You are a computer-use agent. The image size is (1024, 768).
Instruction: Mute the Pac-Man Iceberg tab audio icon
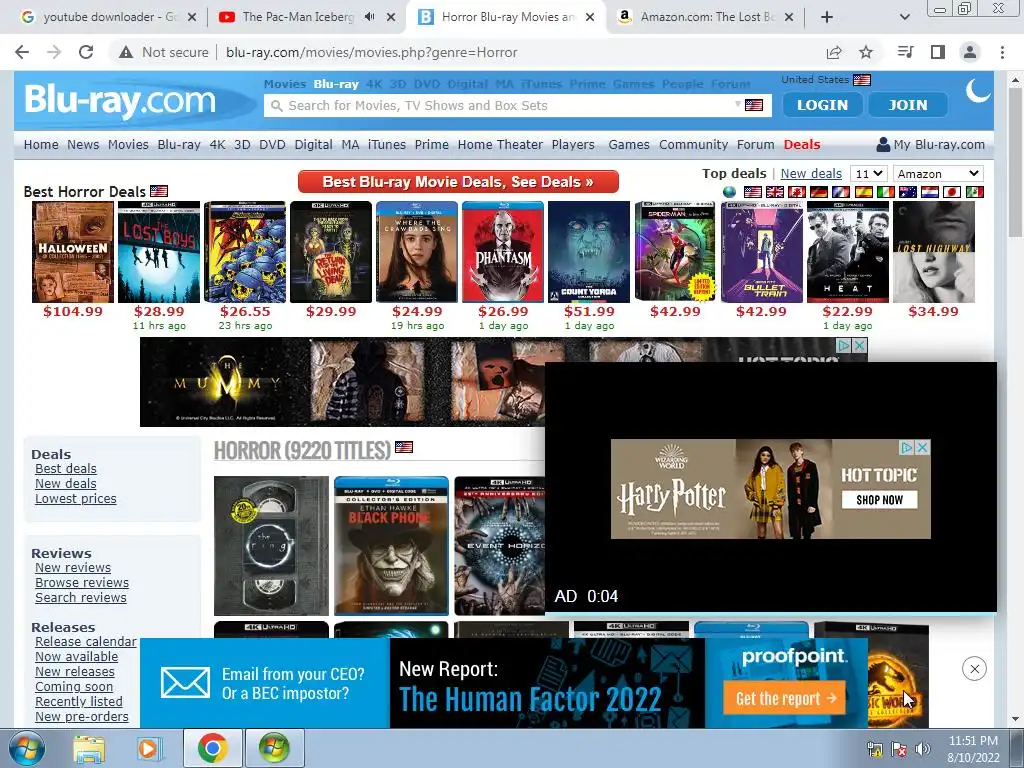tap(370, 17)
